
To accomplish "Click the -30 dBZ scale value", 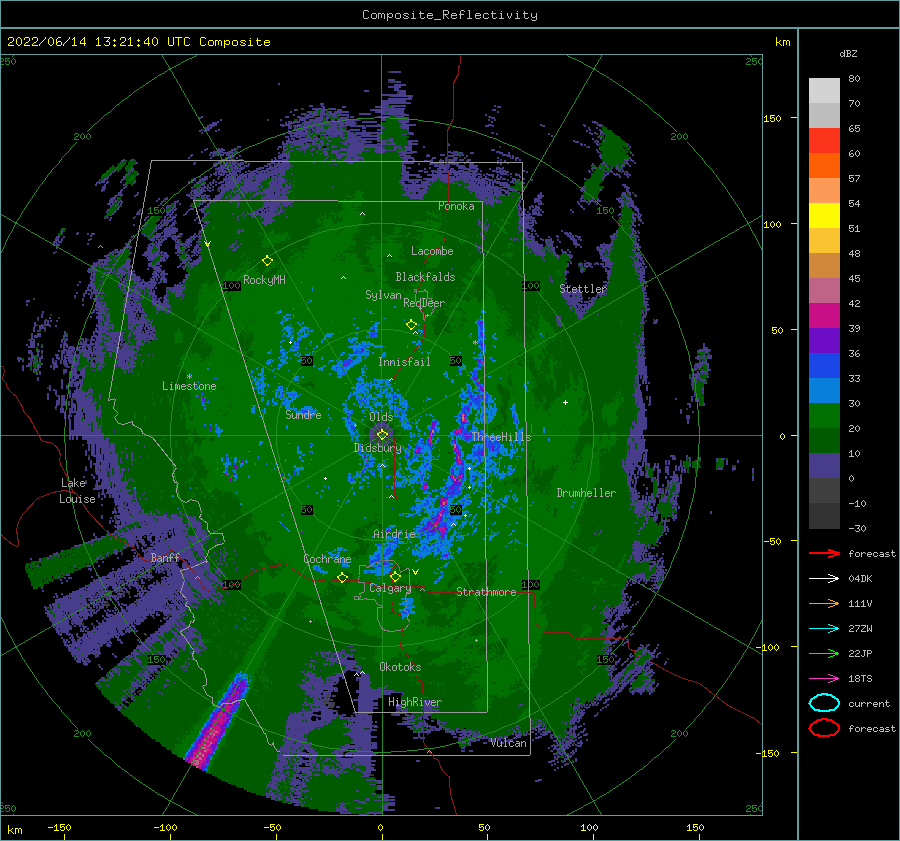I will click(x=858, y=528).
